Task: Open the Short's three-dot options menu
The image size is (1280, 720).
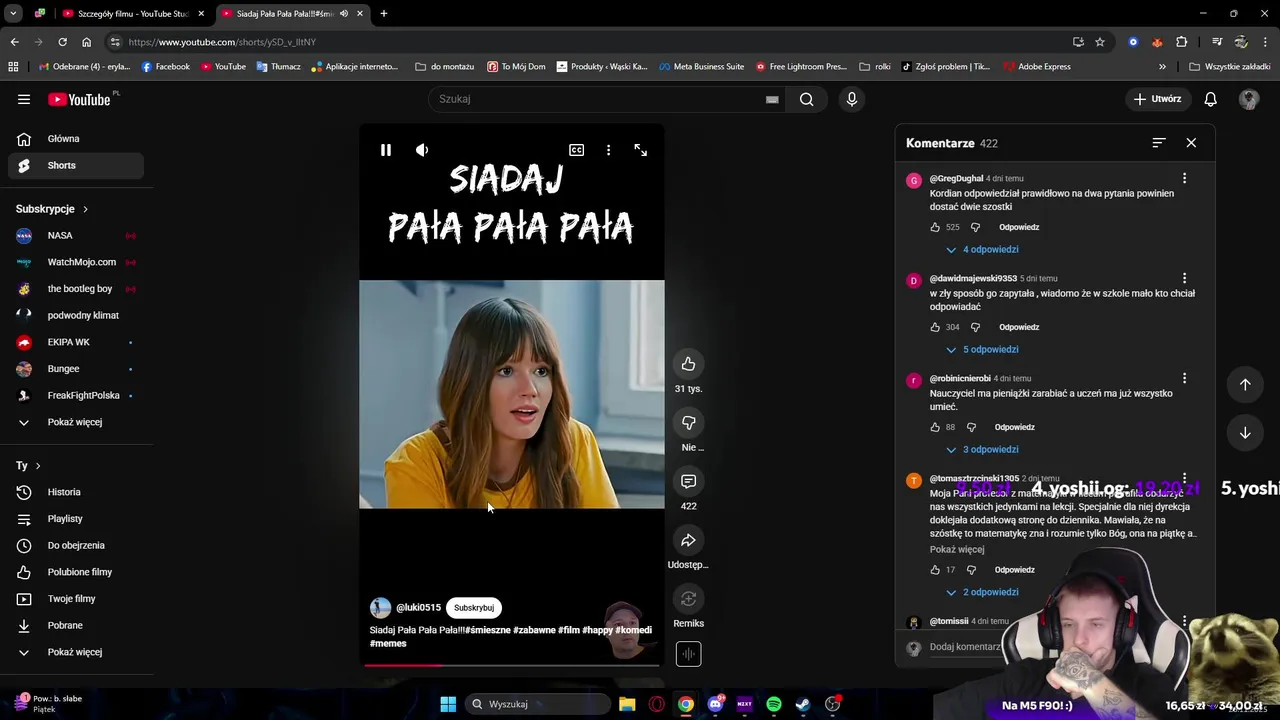Action: tap(608, 150)
